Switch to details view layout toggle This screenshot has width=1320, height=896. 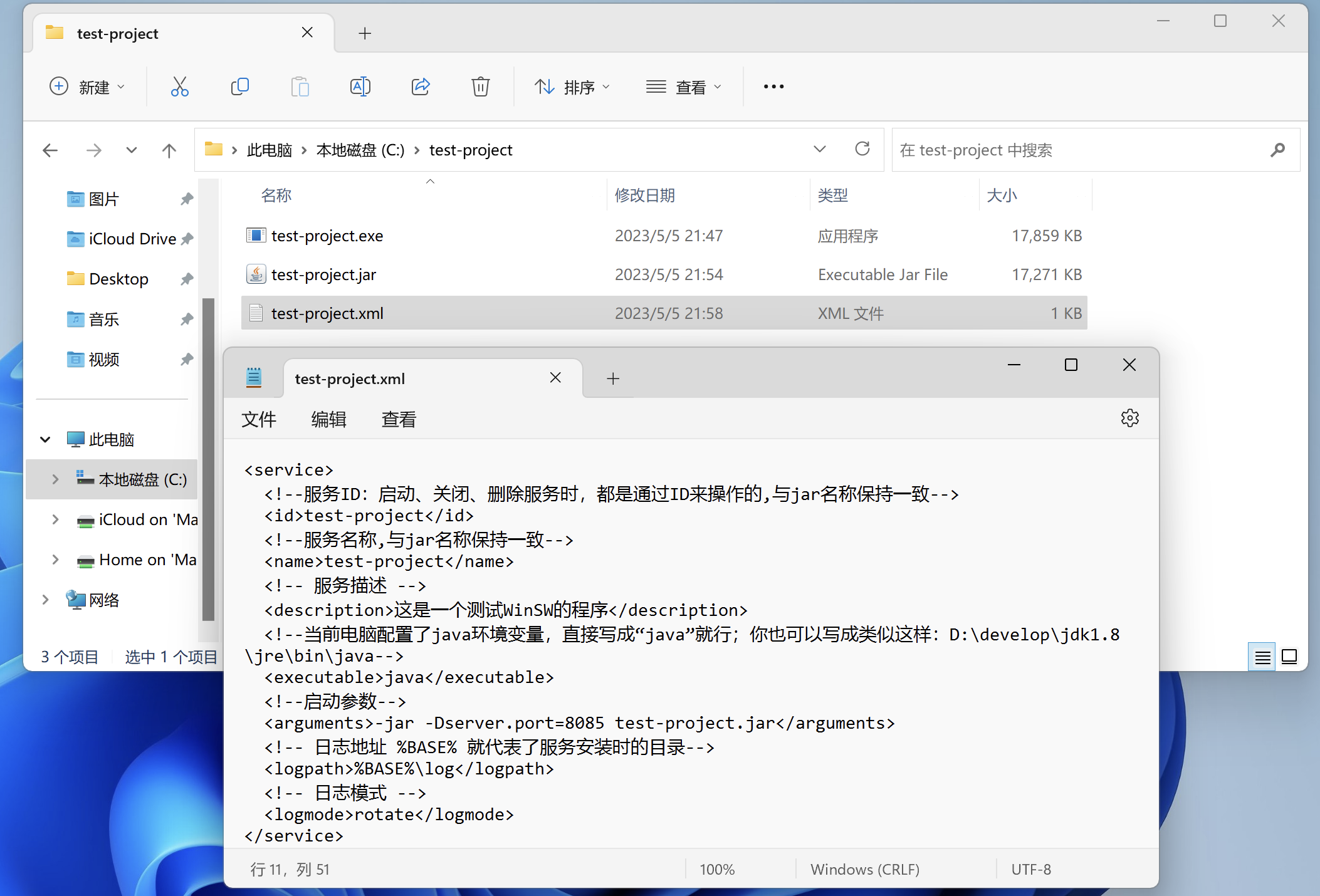1262,657
